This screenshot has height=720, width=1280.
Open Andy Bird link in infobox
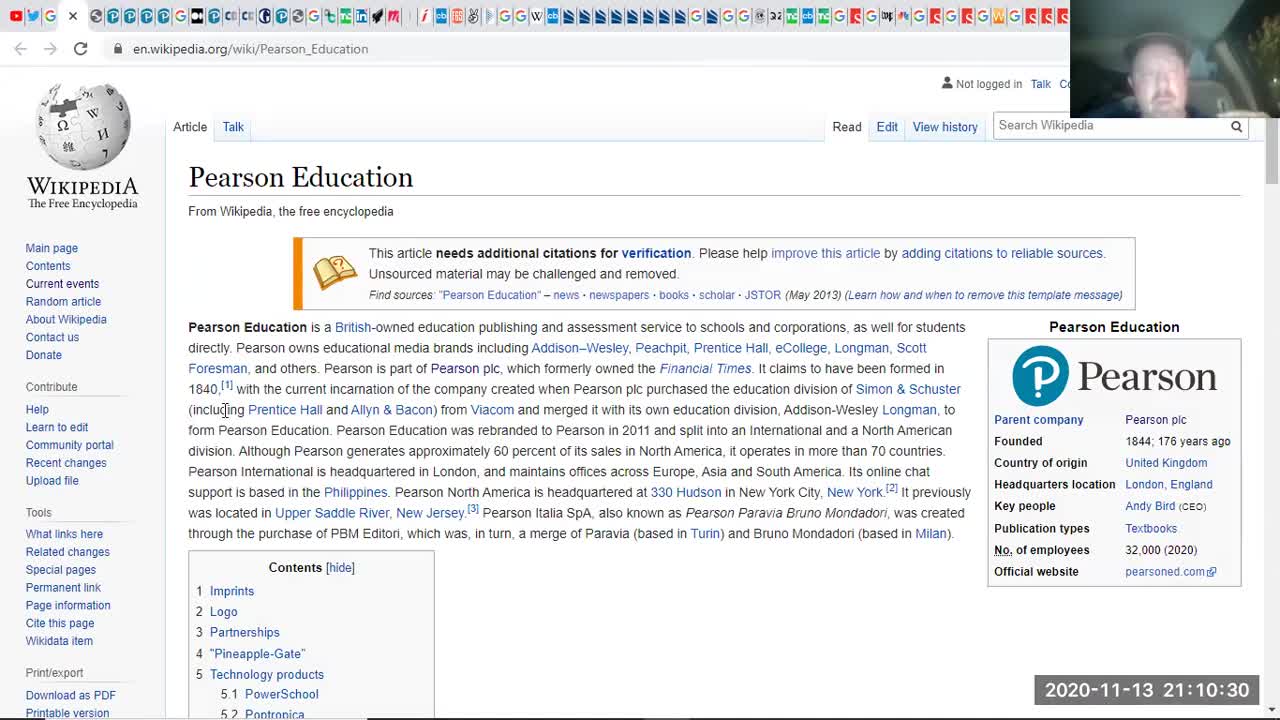tap(1150, 507)
